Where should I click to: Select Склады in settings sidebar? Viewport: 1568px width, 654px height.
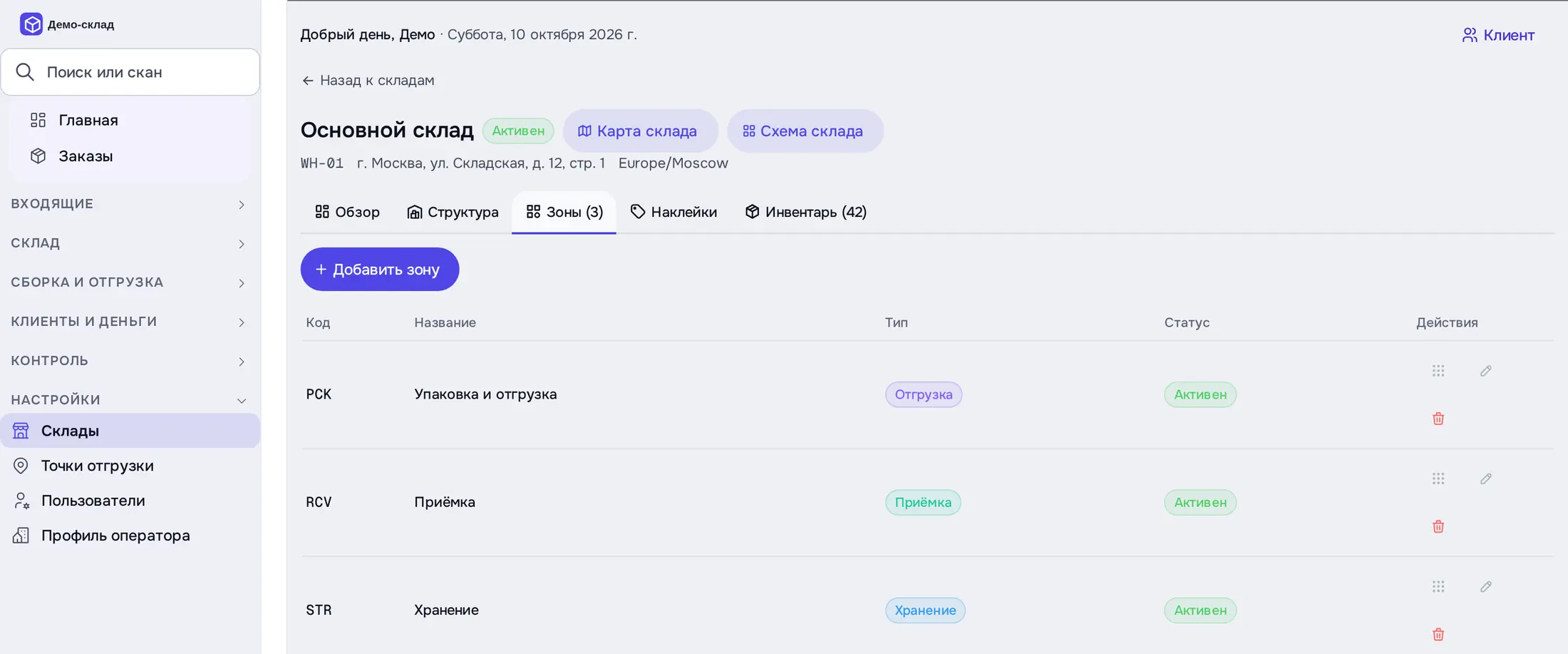130,431
